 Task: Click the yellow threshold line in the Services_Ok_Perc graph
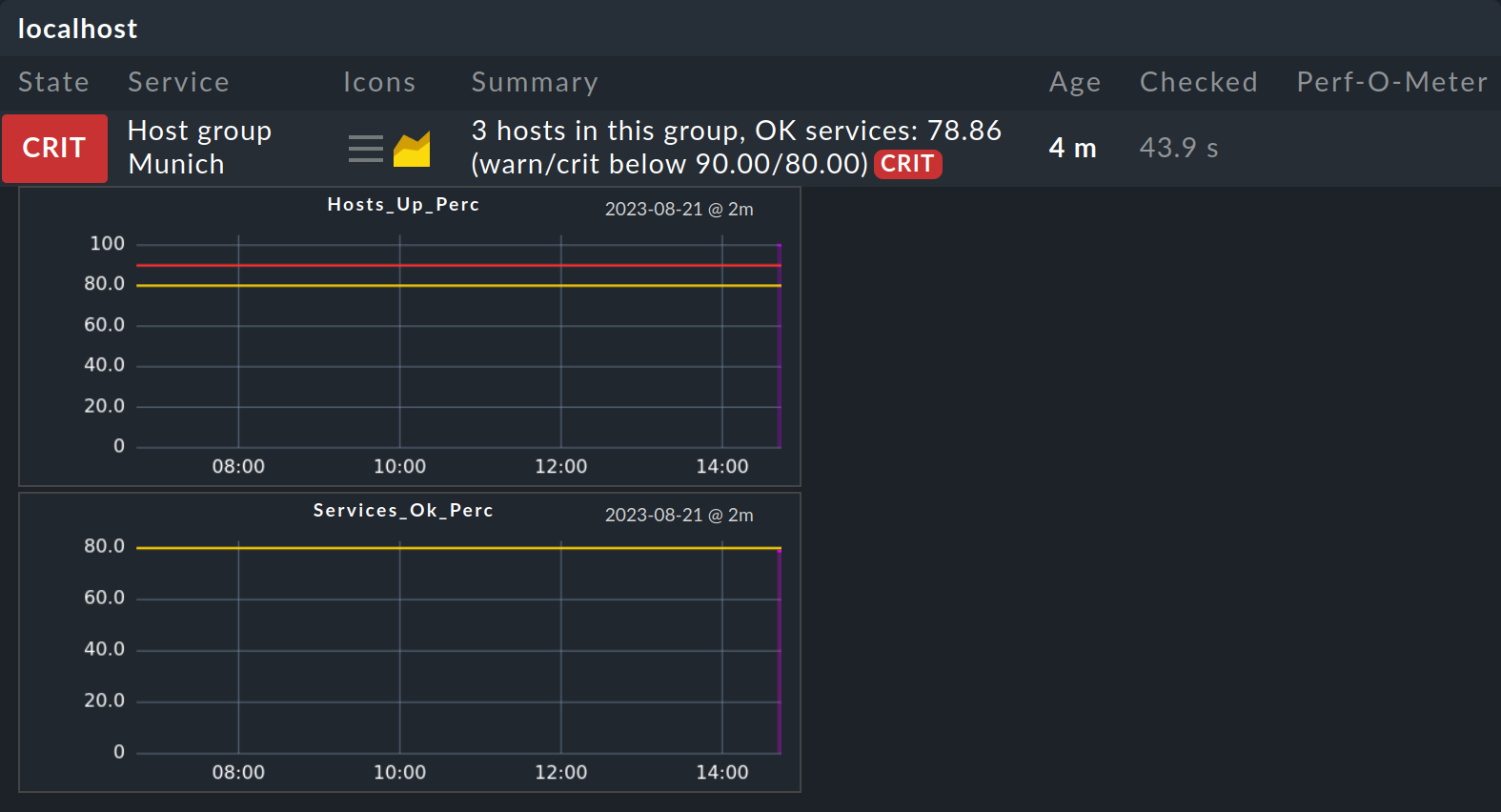[x=457, y=548]
